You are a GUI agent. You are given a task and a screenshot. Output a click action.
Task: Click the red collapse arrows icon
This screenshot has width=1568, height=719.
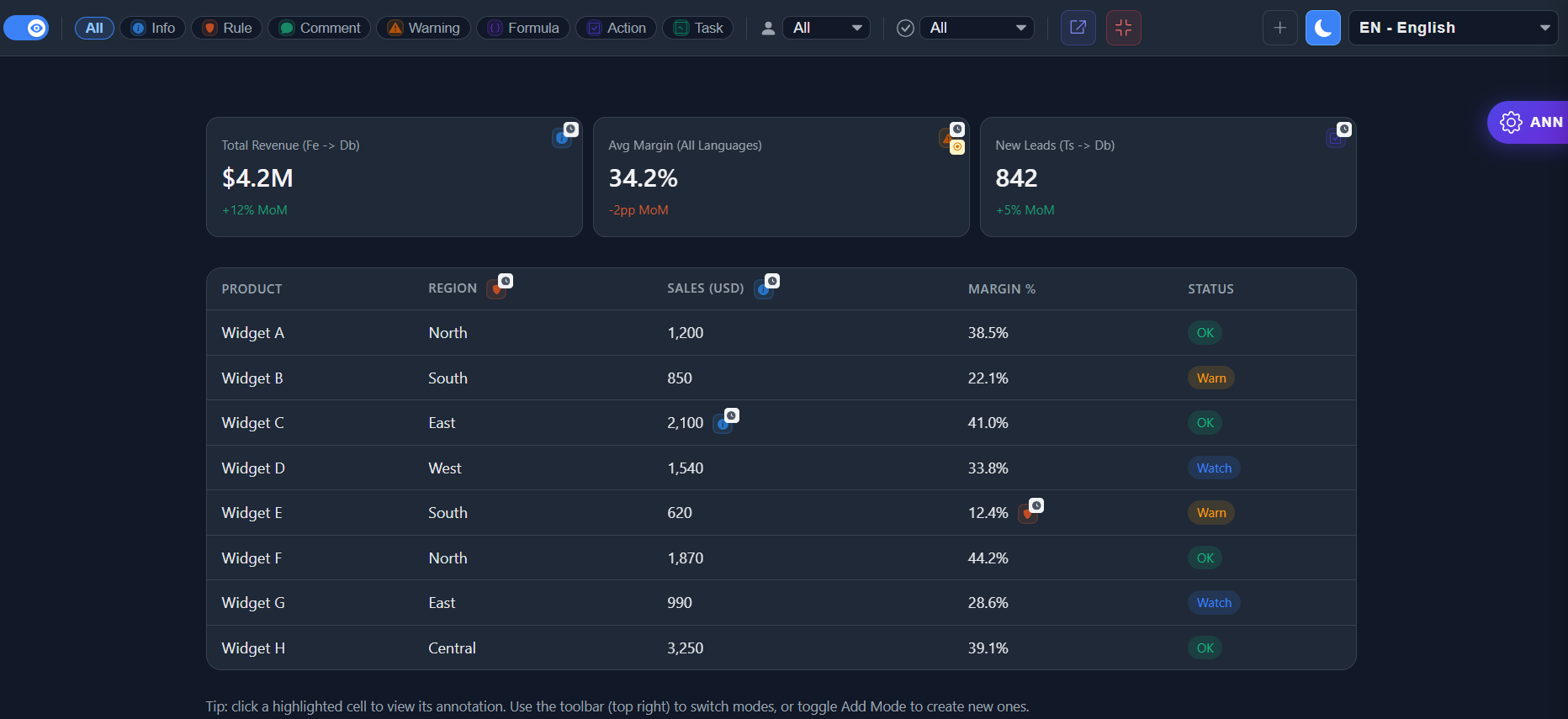coord(1123,28)
